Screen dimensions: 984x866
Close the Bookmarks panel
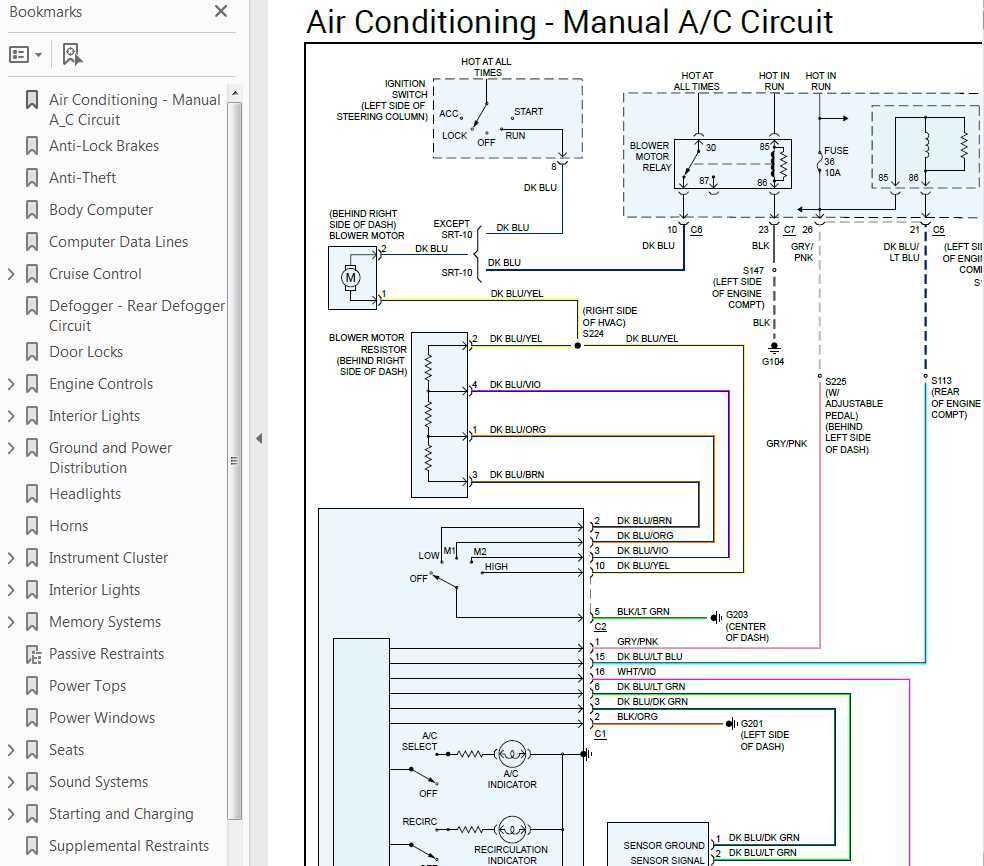(x=220, y=11)
